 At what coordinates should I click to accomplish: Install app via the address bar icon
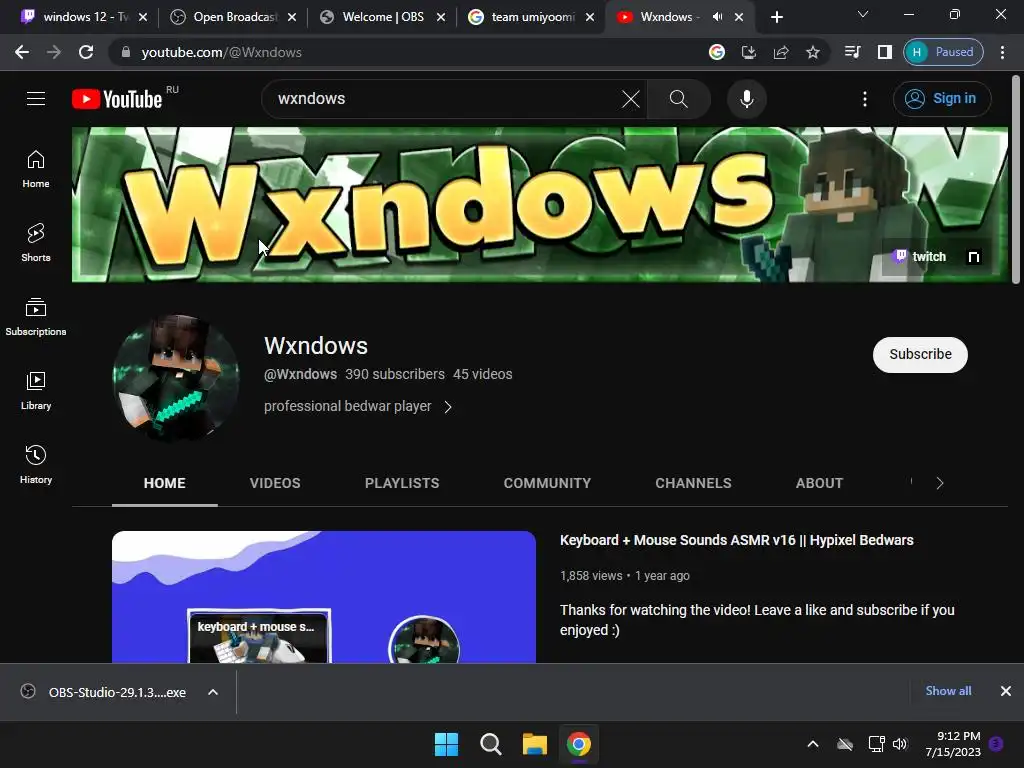(748, 52)
